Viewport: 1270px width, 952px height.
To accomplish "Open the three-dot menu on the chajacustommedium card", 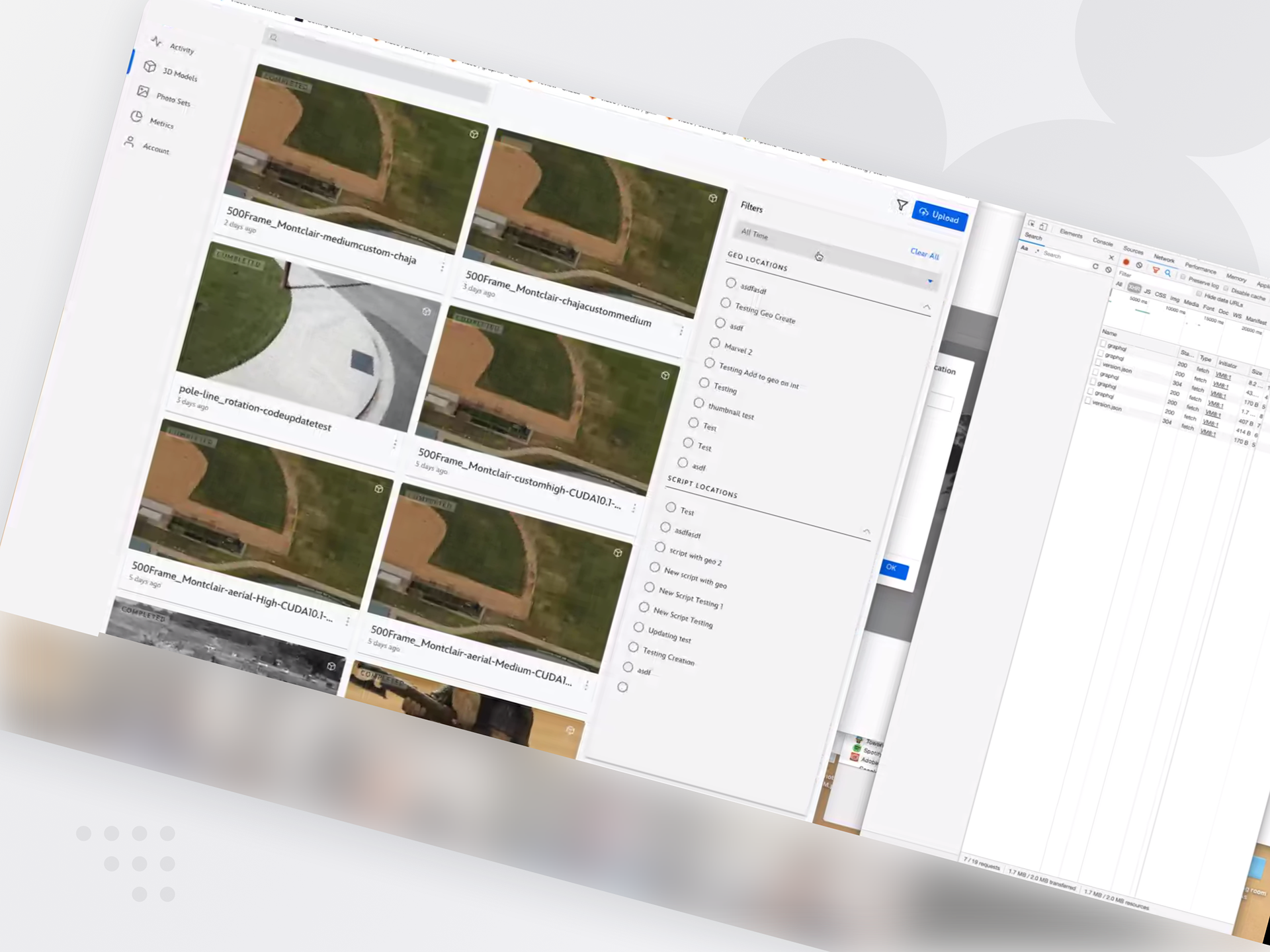I will 681,330.
